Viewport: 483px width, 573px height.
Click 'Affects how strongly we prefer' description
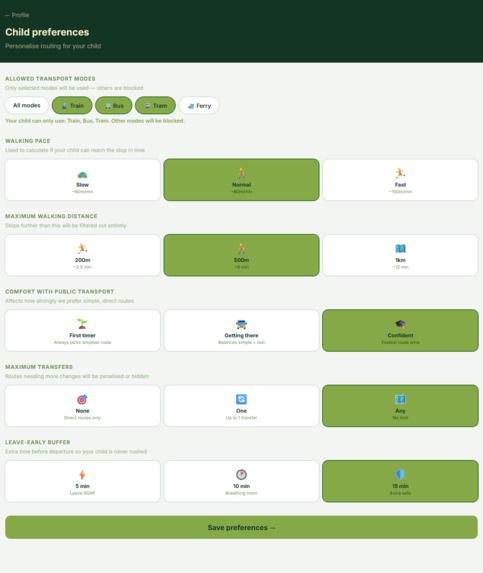69,301
